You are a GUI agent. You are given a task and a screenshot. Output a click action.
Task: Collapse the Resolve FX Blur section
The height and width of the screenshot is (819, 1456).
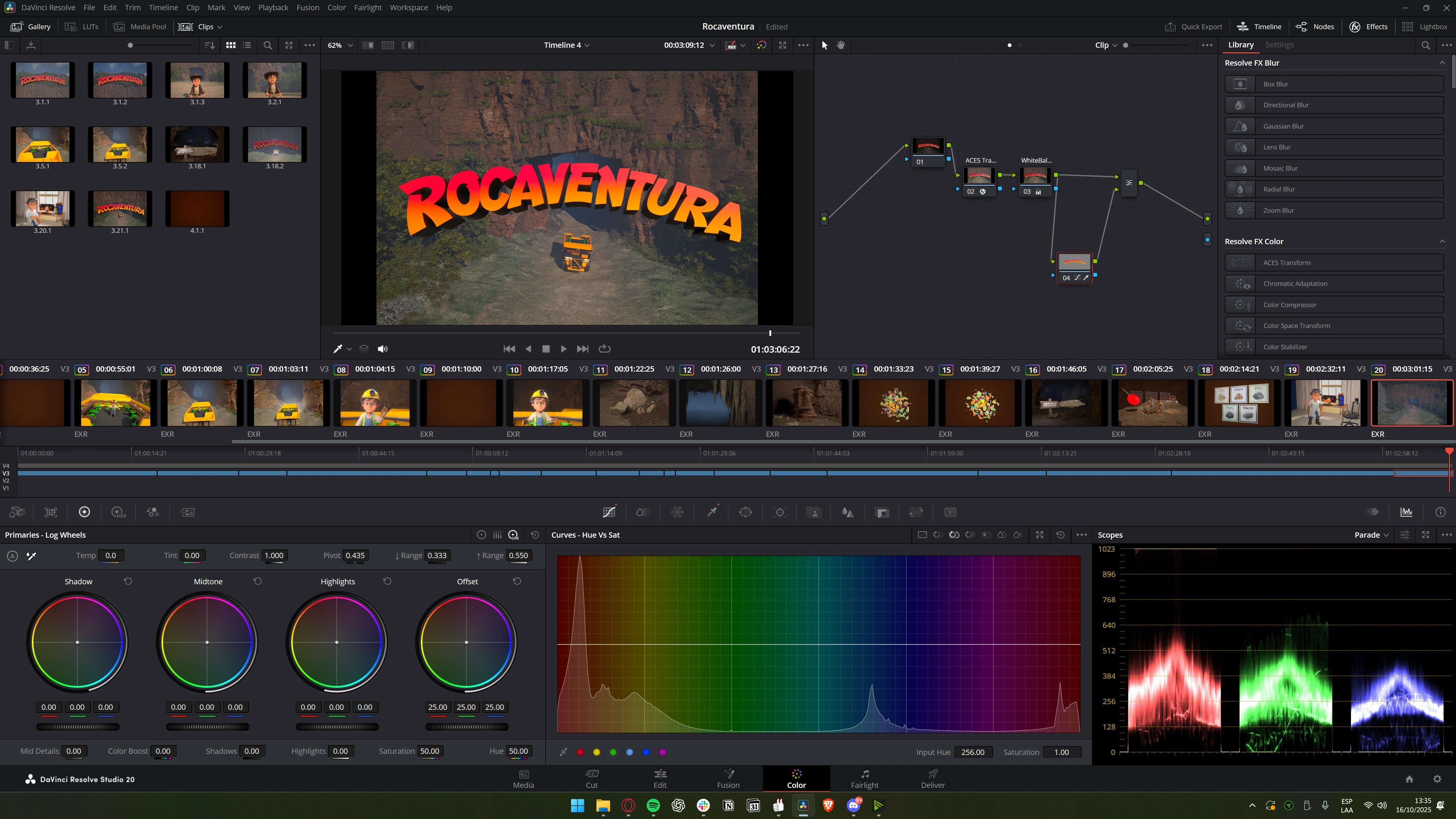(x=1442, y=63)
